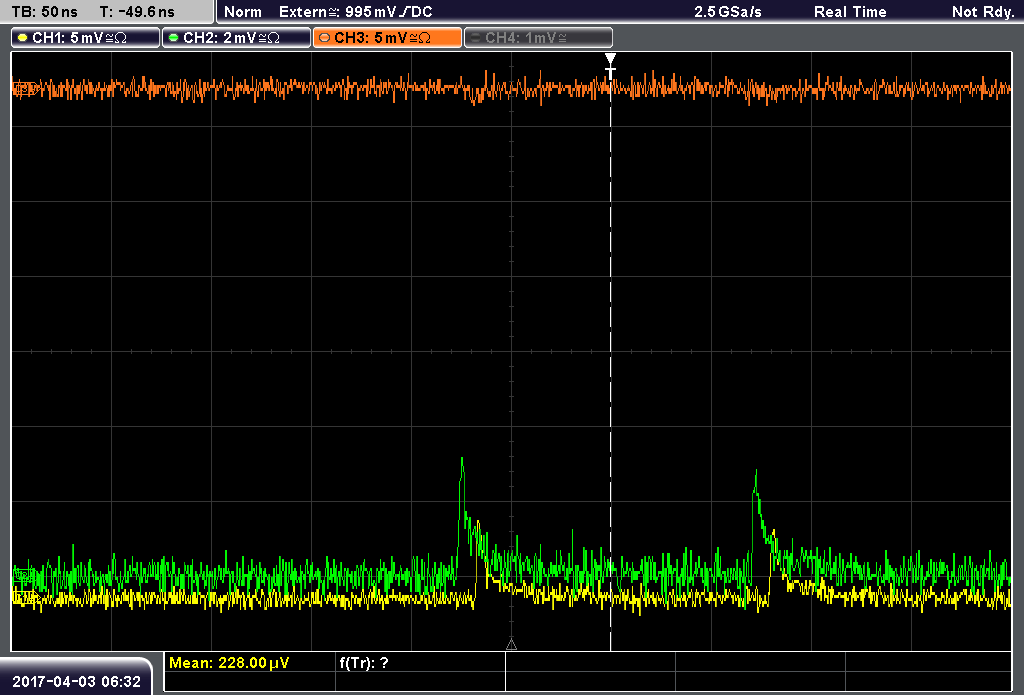This screenshot has height=695, width=1024.
Task: Click the yellow dot on the CH1 tab
Action: (x=22, y=38)
